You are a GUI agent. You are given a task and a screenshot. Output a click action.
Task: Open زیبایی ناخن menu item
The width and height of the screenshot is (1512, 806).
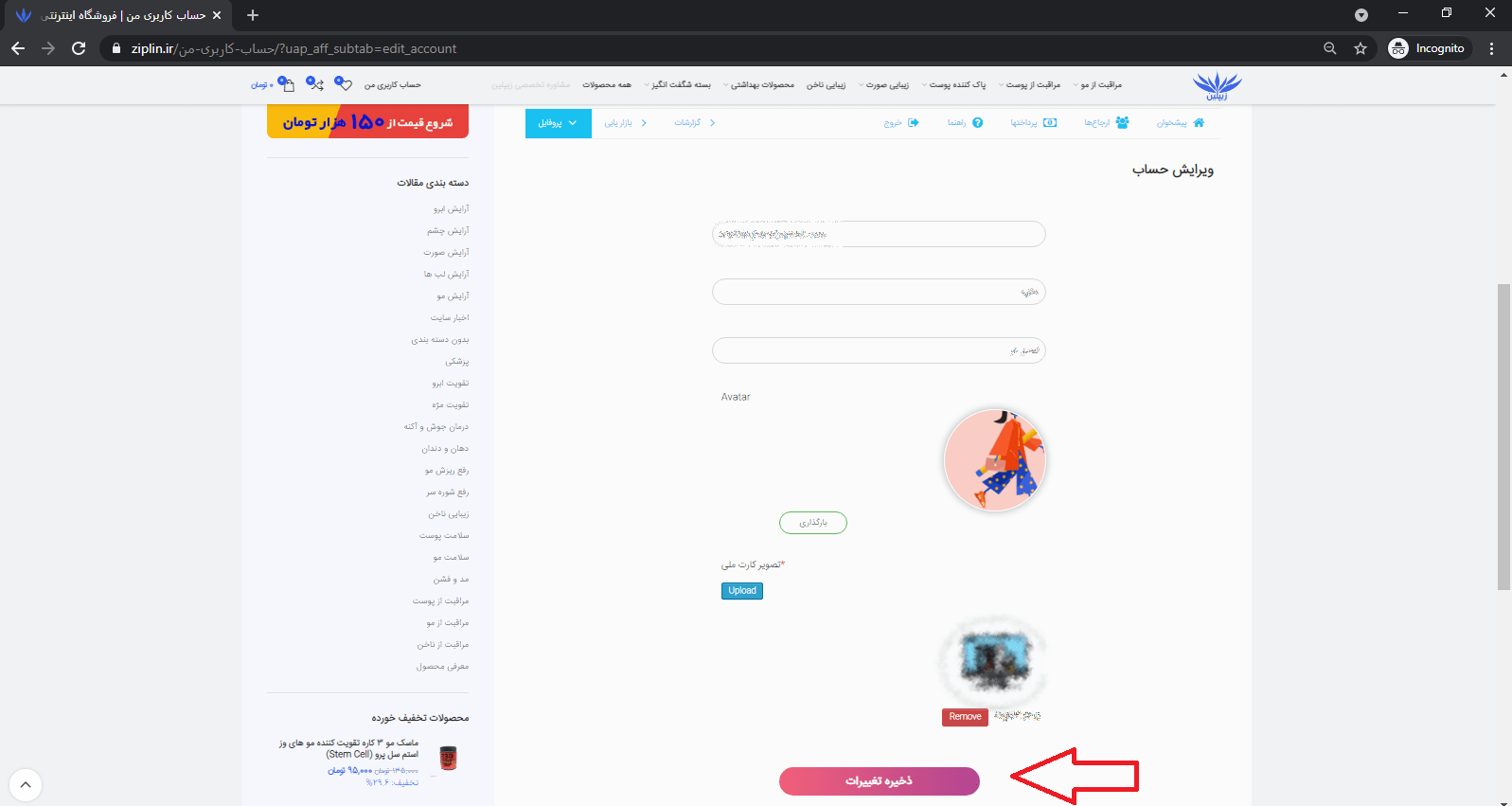[827, 85]
